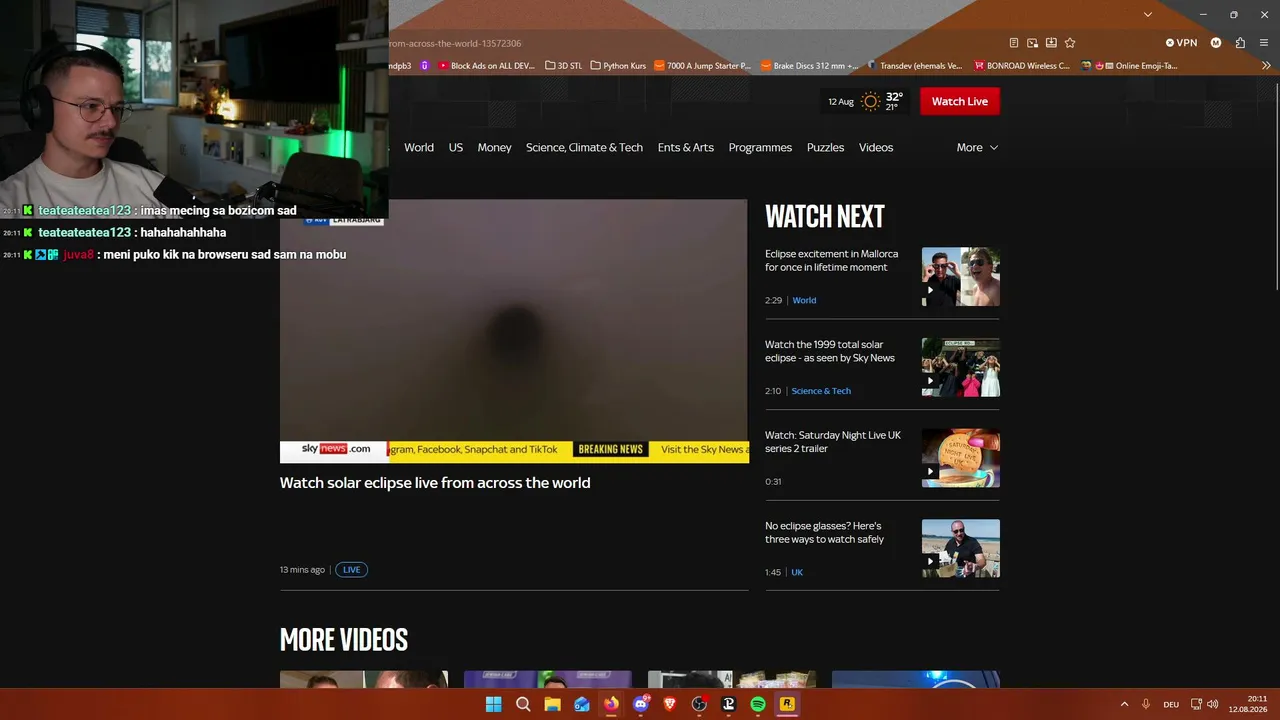Click the World tag under Mallorca video
Viewport: 1280px width, 720px height.
click(804, 300)
